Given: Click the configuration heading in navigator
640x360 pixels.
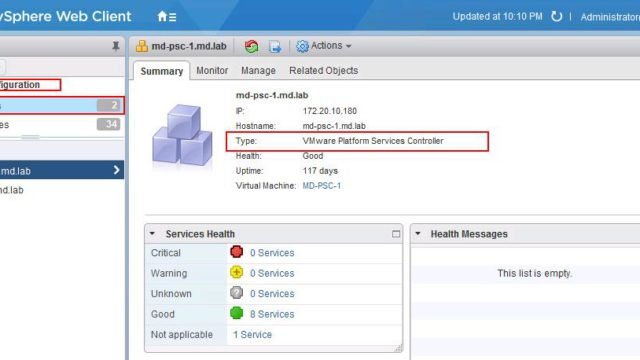Looking at the screenshot, I should coord(20,84).
